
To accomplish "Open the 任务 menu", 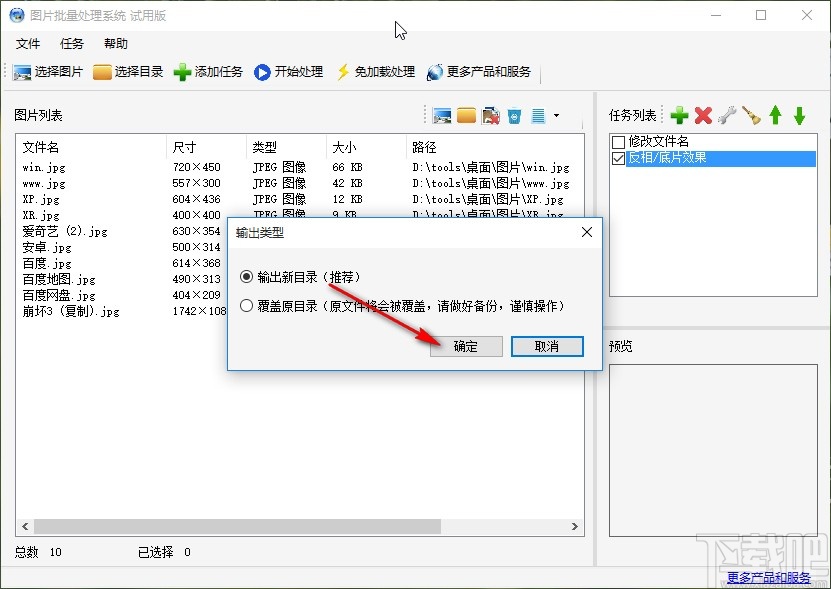I will 70,43.
